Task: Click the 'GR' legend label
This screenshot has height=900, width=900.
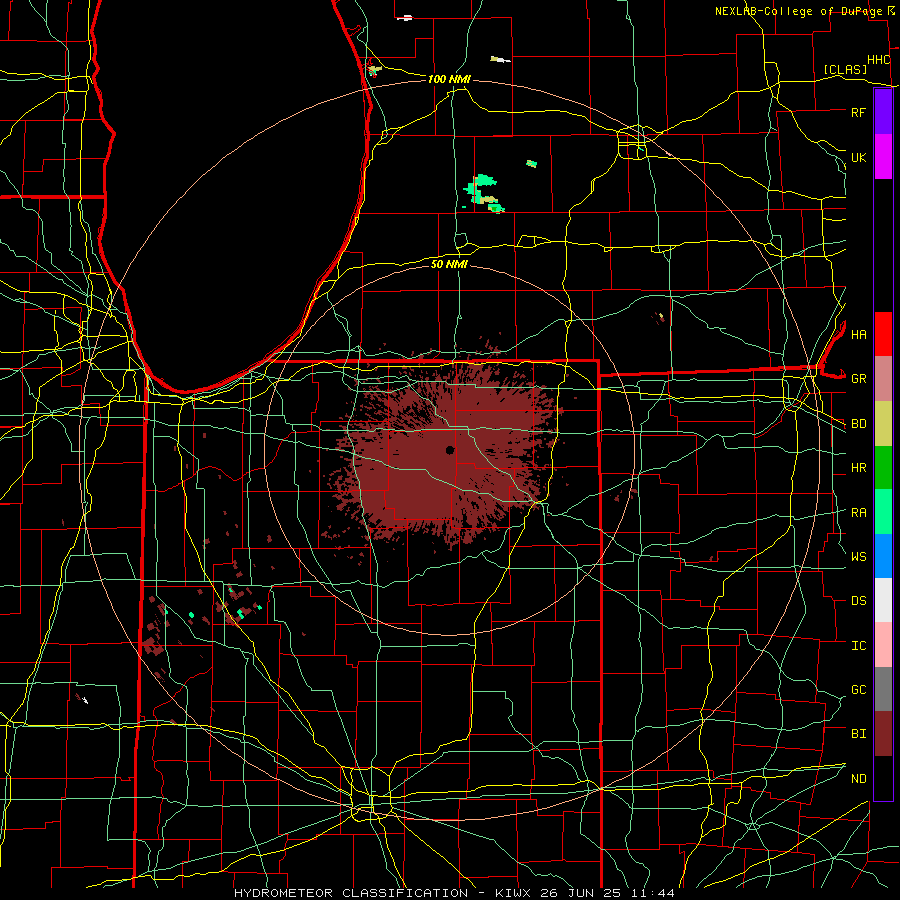Action: 858,379
